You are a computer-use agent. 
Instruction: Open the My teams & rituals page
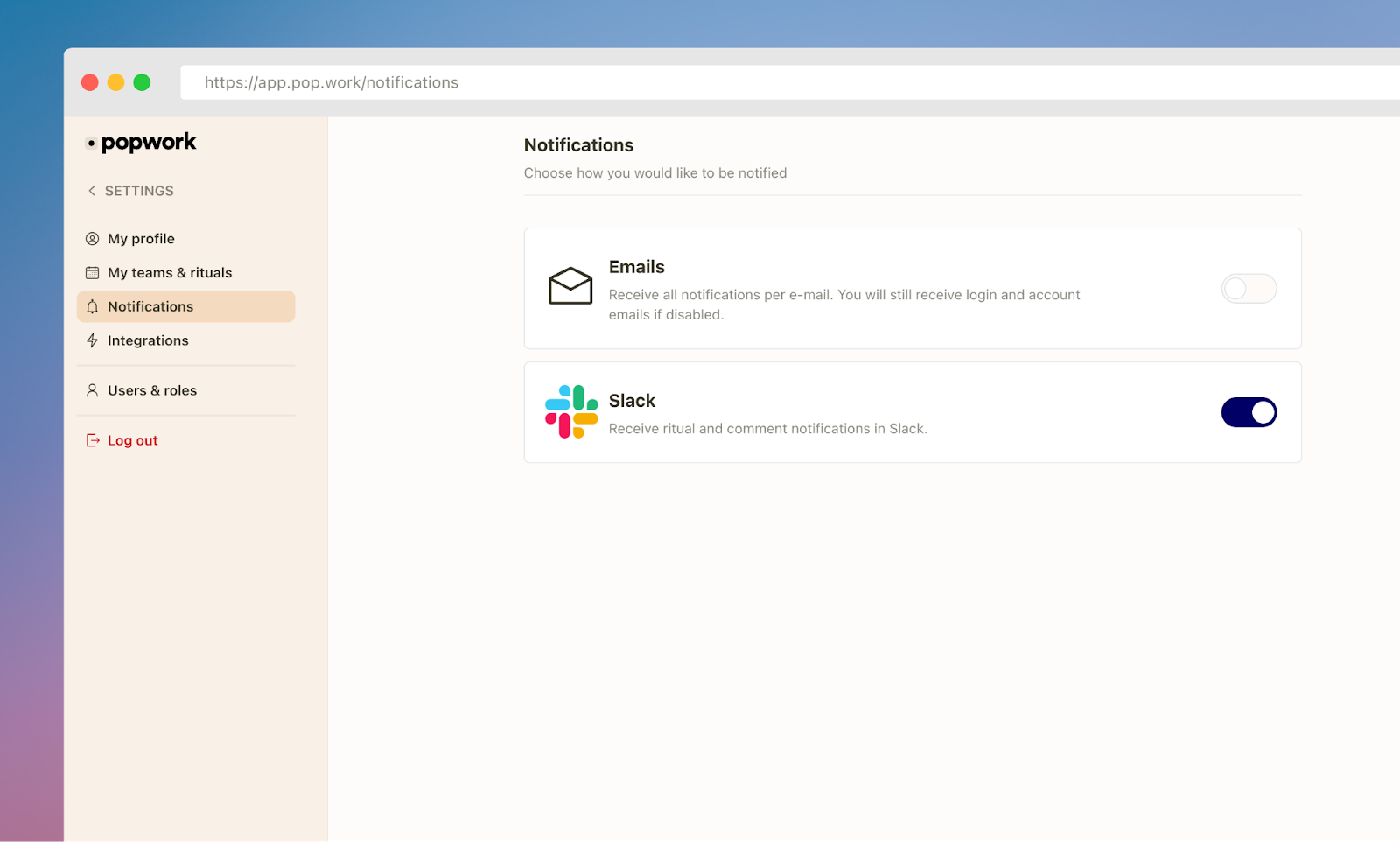pos(170,272)
